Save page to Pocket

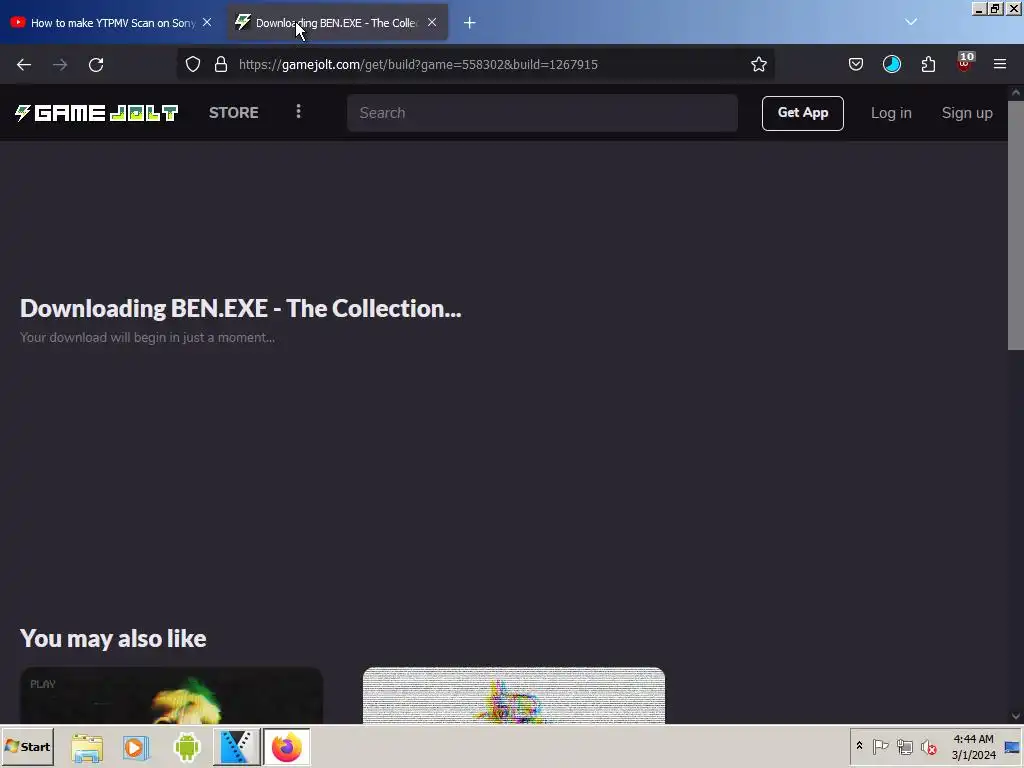tap(856, 64)
